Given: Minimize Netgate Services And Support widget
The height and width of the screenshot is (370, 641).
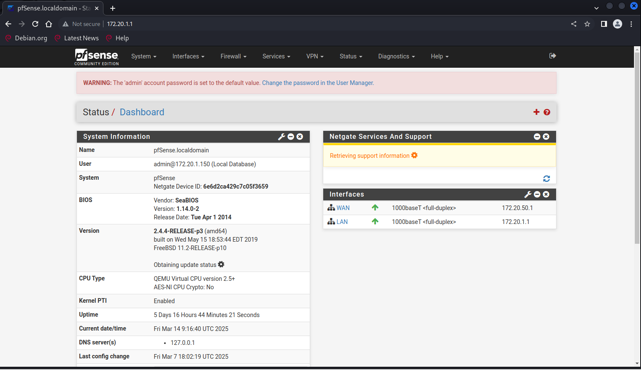Looking at the screenshot, I should (x=537, y=137).
